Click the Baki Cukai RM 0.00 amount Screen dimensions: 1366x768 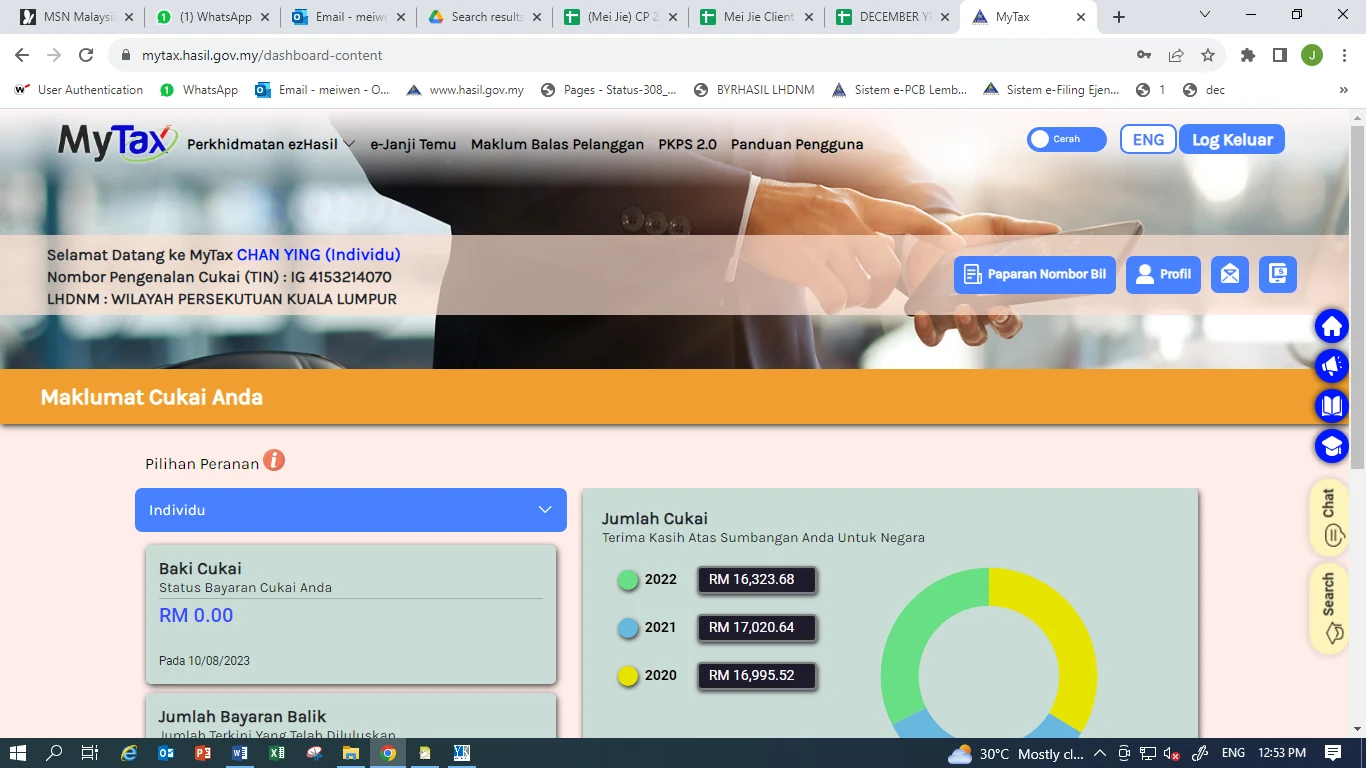click(x=196, y=616)
